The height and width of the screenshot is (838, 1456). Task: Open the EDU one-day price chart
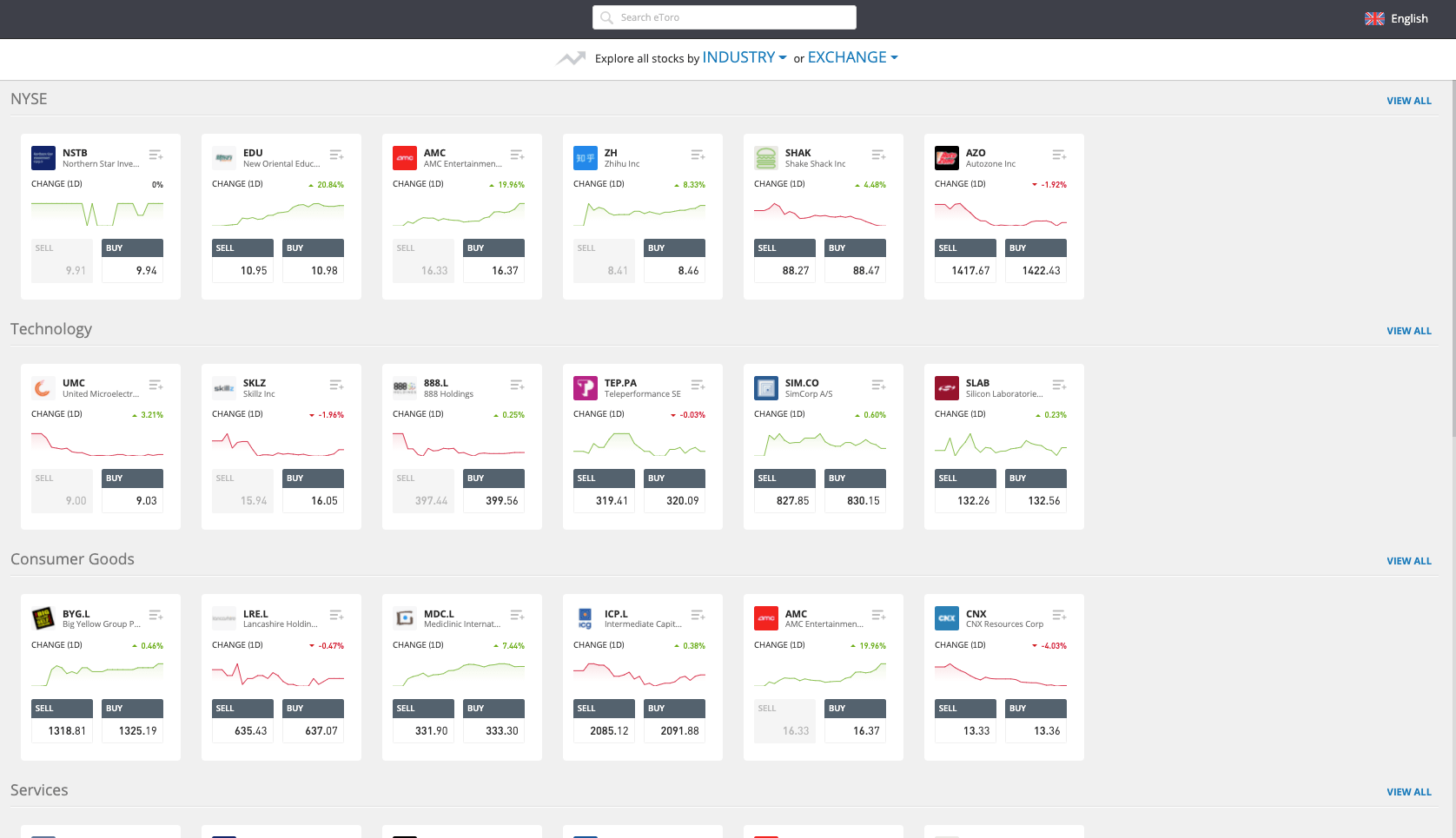tap(278, 213)
